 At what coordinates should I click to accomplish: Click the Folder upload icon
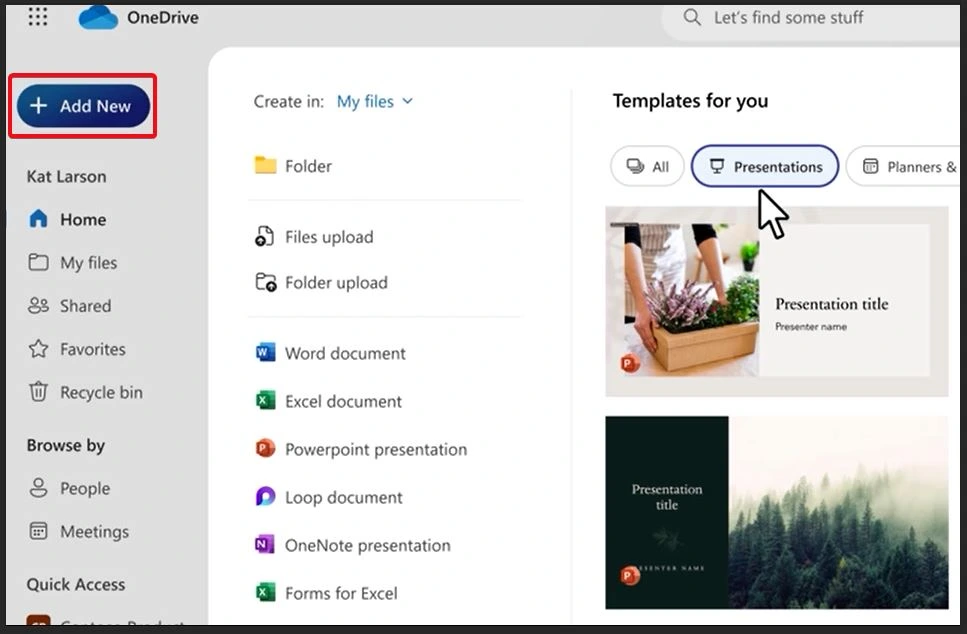coord(266,282)
